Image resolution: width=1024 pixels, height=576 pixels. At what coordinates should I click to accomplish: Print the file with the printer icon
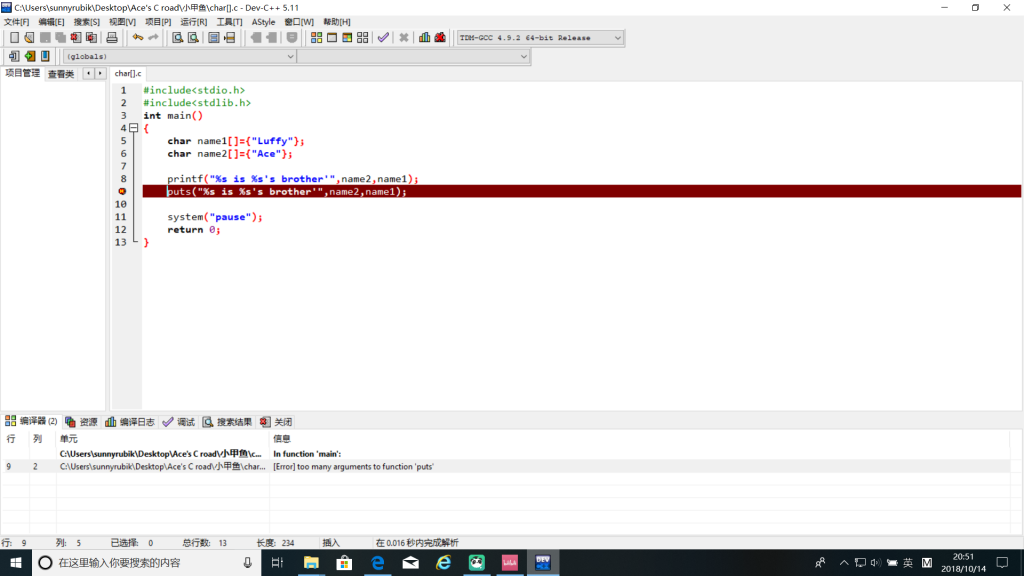click(112, 38)
